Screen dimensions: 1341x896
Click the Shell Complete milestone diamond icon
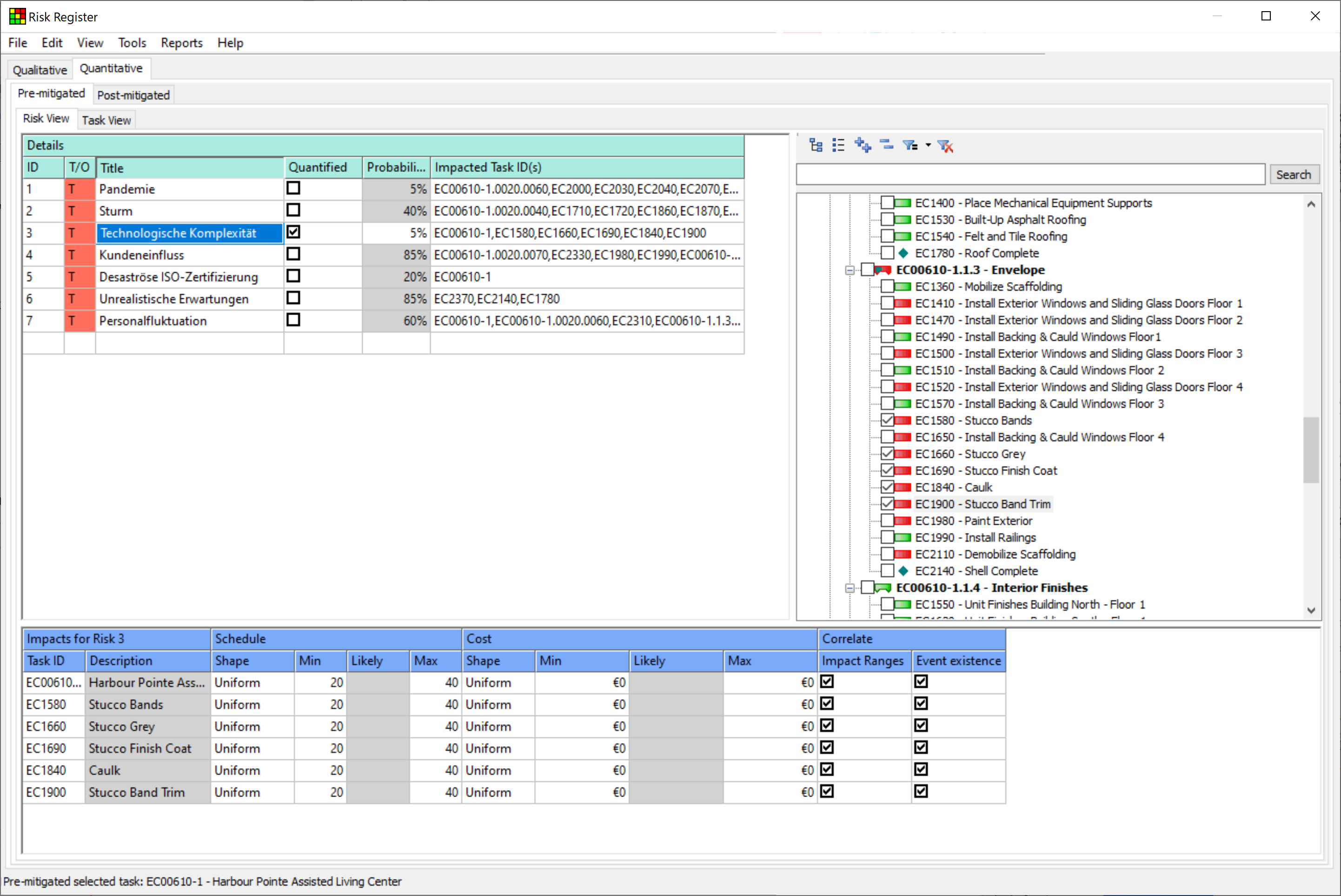pyautogui.click(x=903, y=571)
